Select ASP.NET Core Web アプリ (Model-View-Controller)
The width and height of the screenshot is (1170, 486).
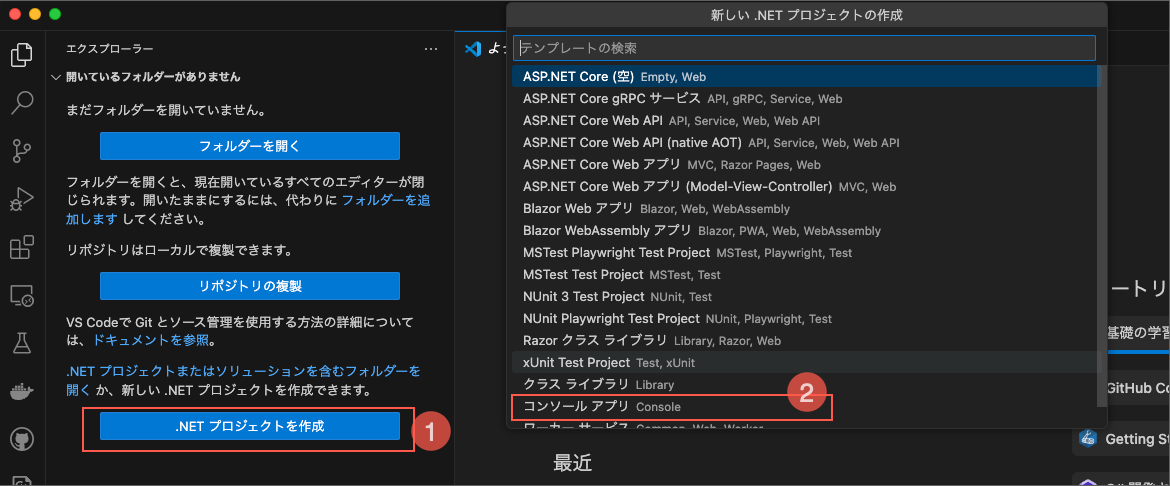(804, 187)
